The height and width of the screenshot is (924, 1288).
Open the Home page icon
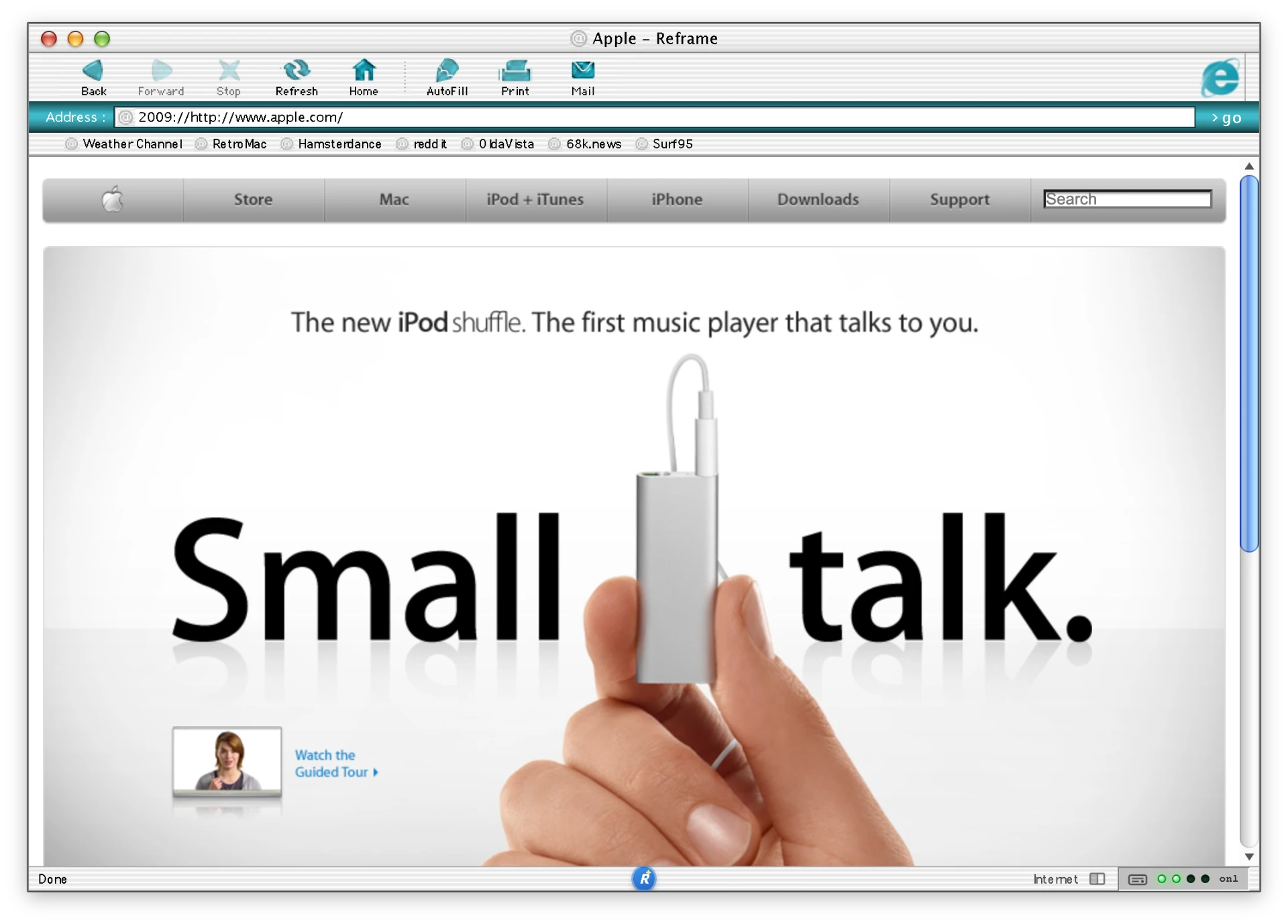click(364, 78)
